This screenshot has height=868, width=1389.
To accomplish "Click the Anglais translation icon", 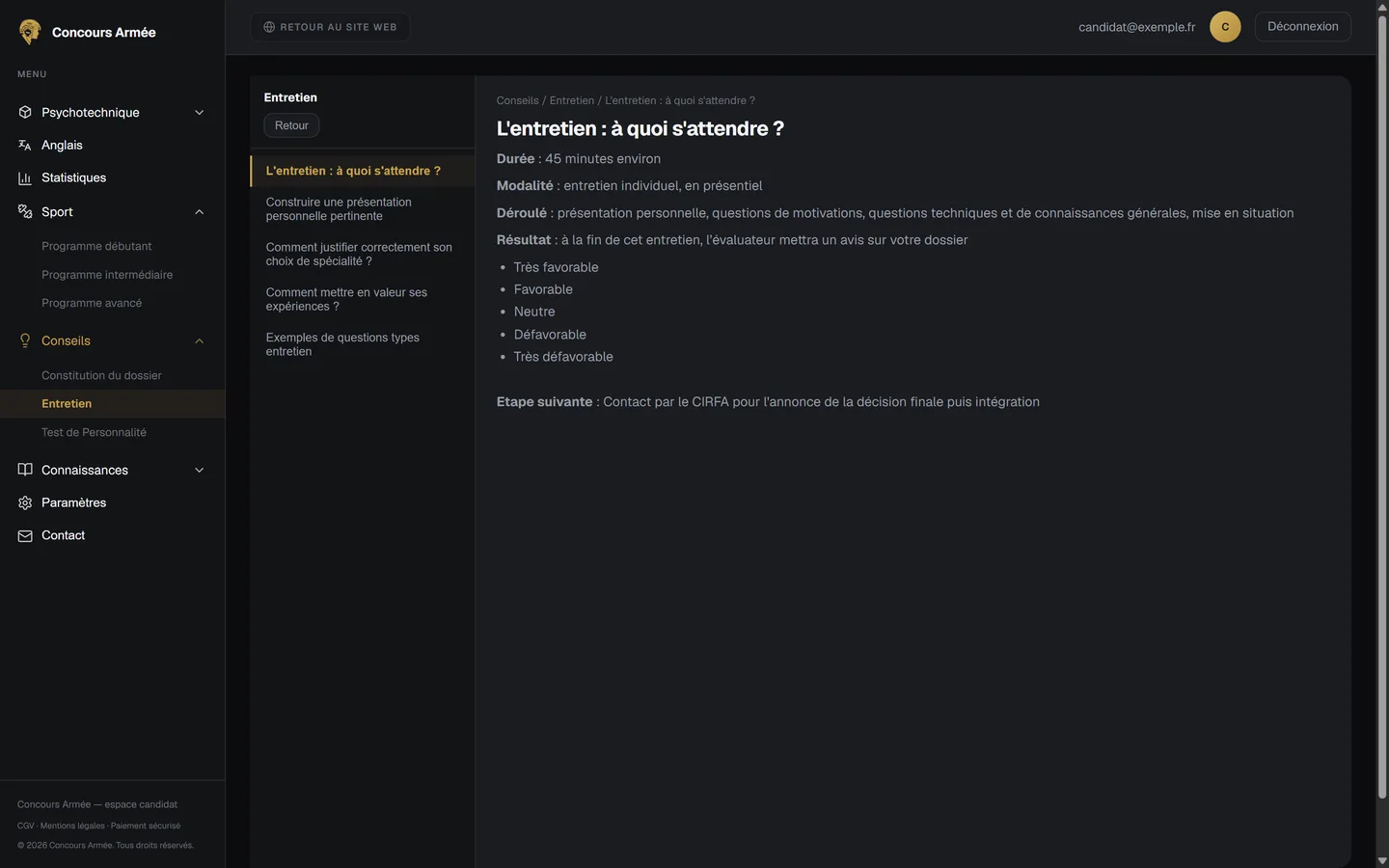I will 25,145.
